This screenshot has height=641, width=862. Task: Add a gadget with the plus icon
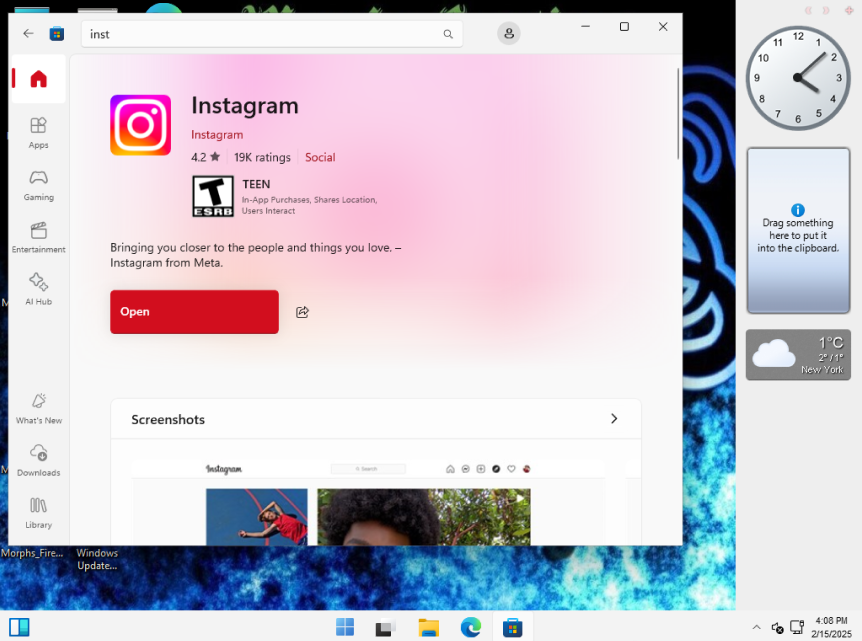[849, 10]
